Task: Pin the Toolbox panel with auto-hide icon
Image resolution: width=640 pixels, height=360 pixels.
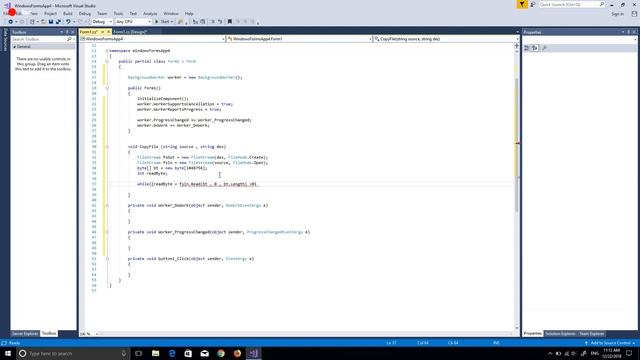Action: tap(67, 32)
